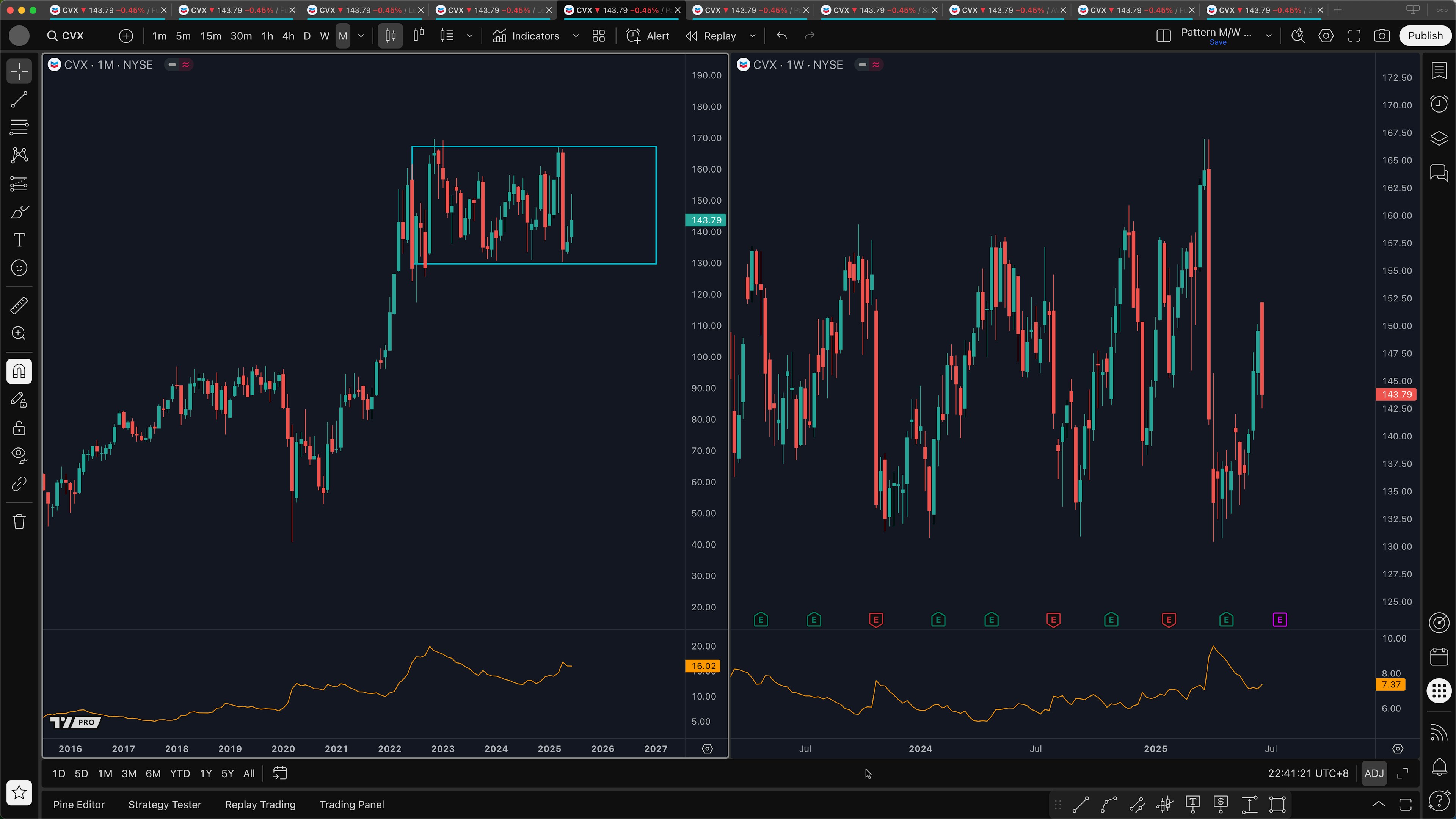Undo the last action
1456x819 pixels.
pyautogui.click(x=782, y=36)
